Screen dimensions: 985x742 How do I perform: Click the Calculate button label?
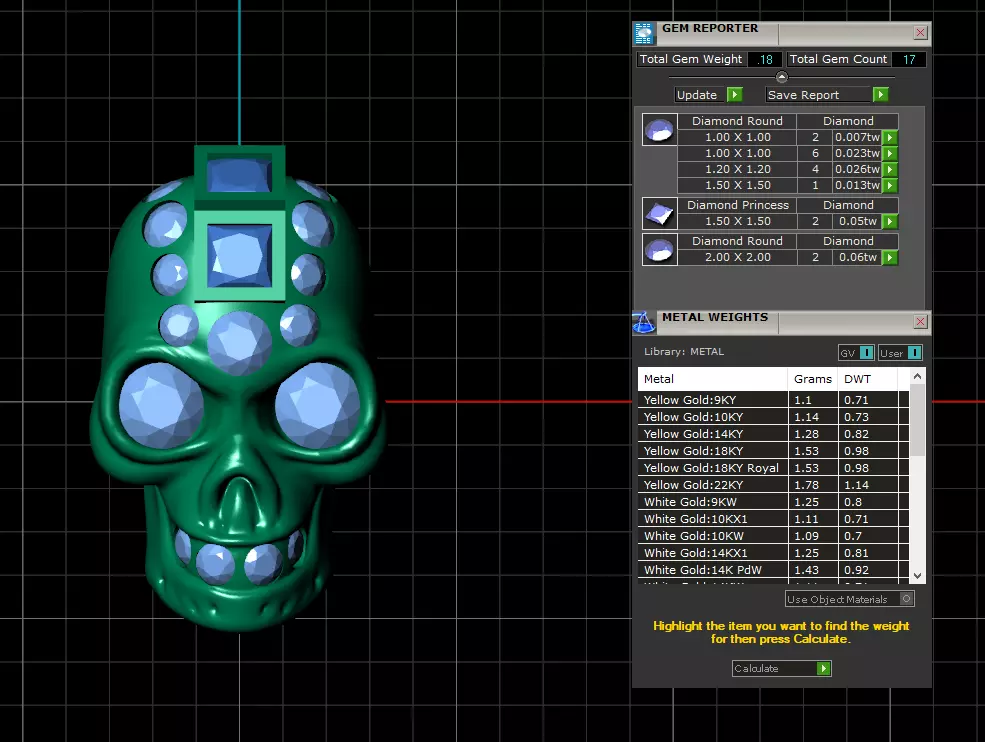756,668
